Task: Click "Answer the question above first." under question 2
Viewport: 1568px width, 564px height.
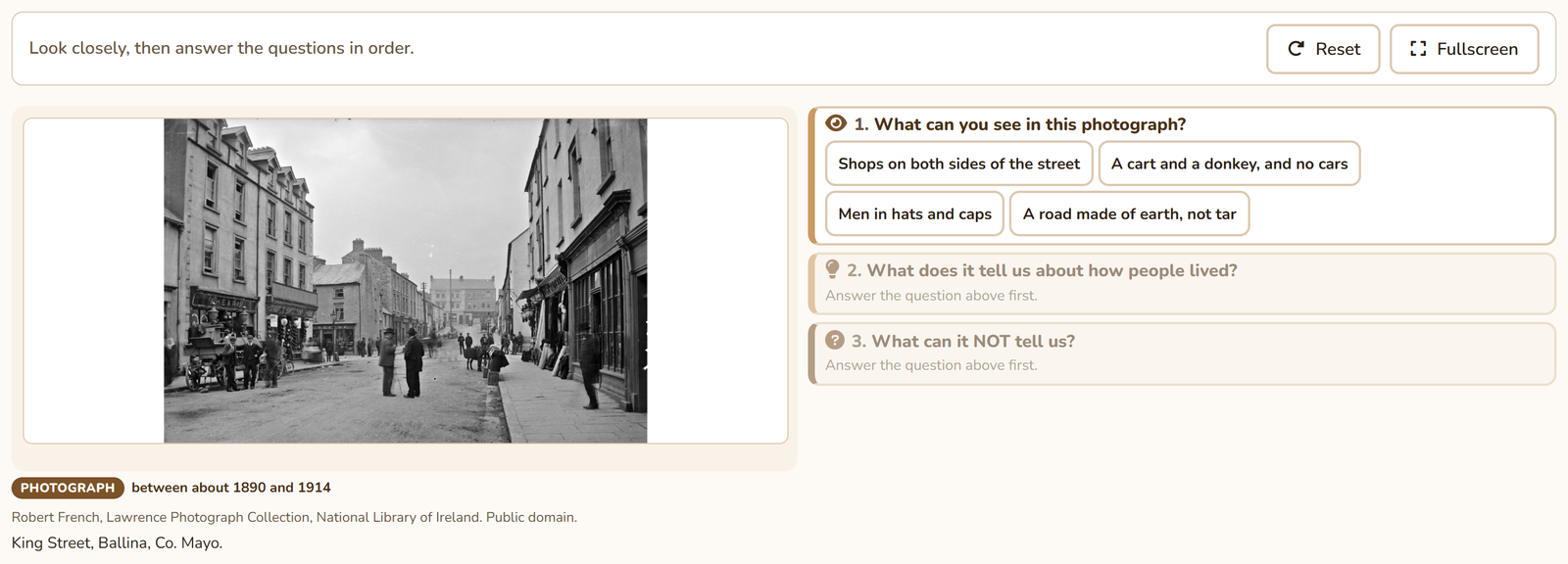Action: pos(931,296)
